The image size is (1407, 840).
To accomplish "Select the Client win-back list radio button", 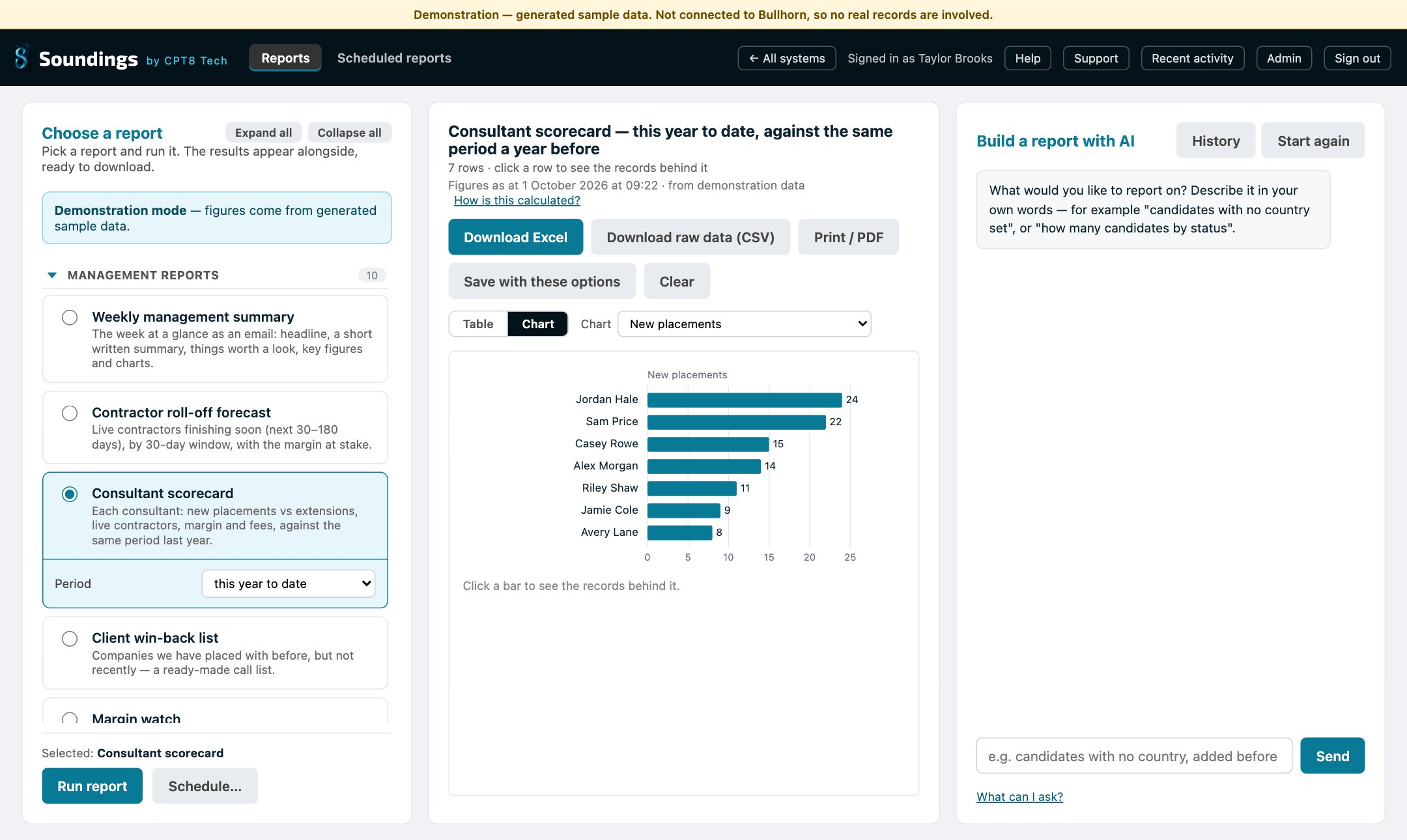I will (x=70, y=638).
